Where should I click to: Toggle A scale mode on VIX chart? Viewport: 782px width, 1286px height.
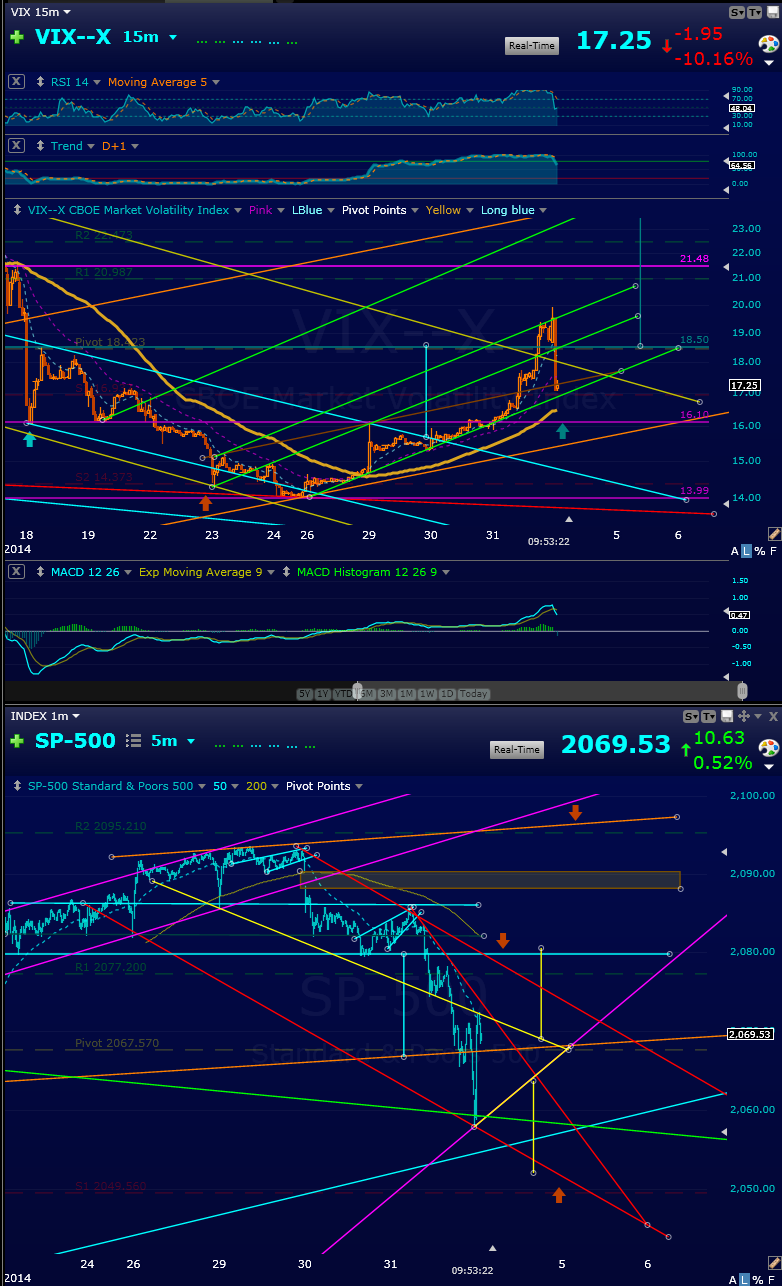pyautogui.click(x=735, y=551)
